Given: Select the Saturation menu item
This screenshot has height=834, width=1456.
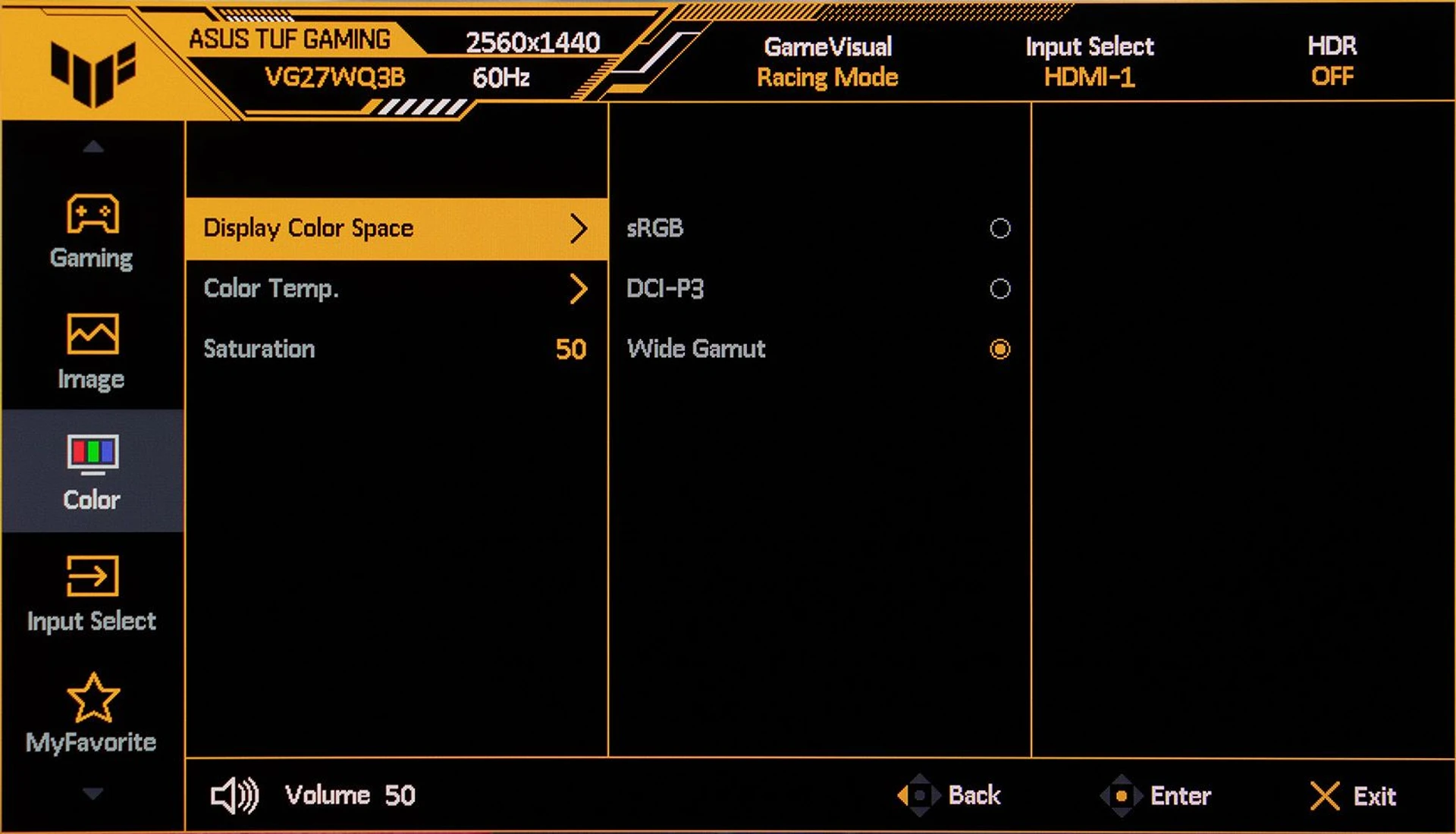Looking at the screenshot, I should pos(397,349).
